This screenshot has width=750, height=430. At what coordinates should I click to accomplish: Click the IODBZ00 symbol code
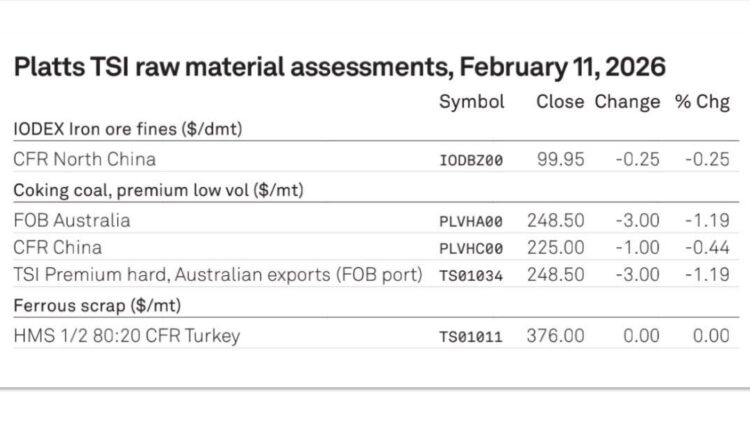pyautogui.click(x=472, y=159)
